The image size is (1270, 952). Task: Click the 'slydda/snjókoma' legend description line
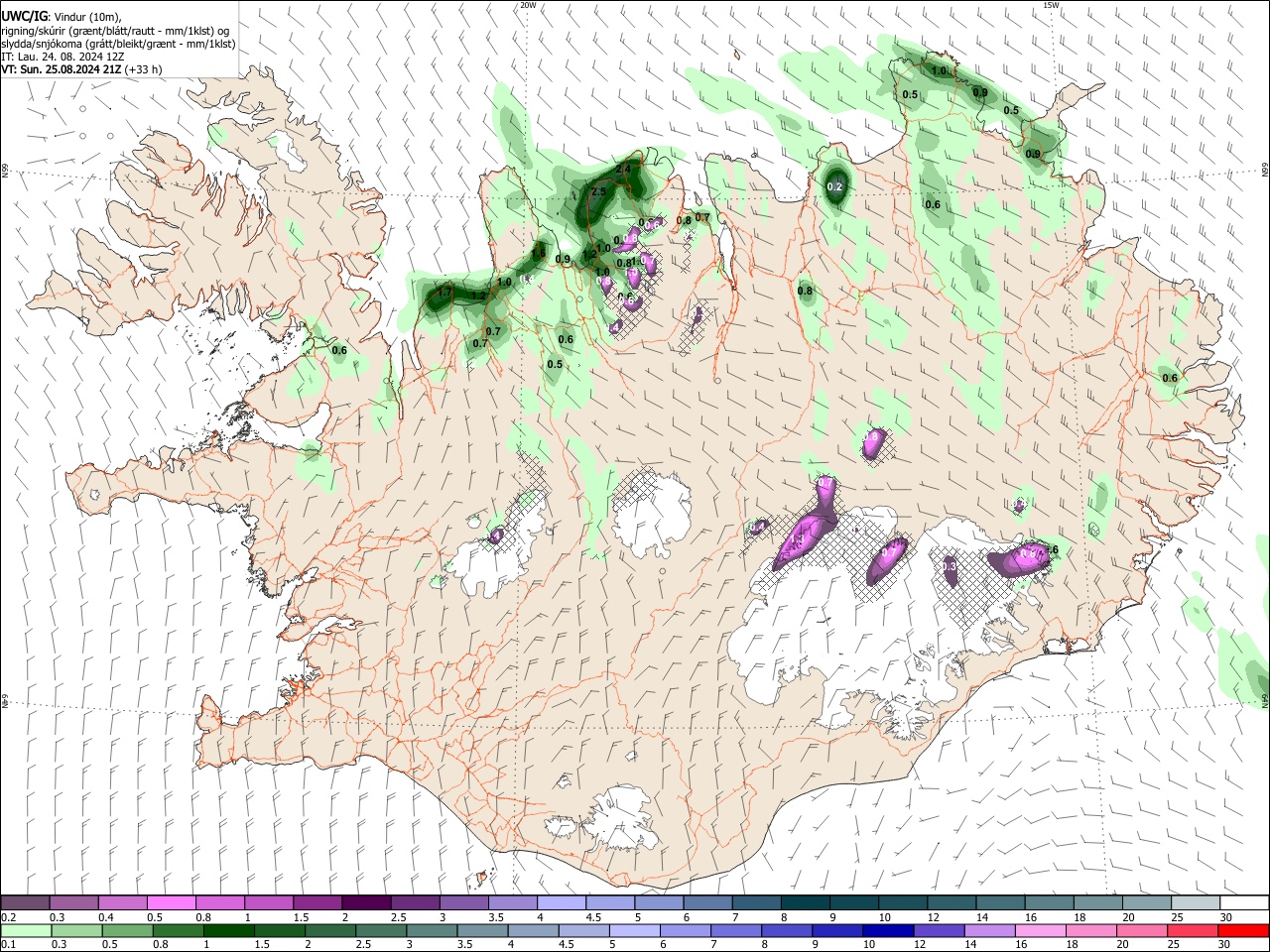(118, 44)
